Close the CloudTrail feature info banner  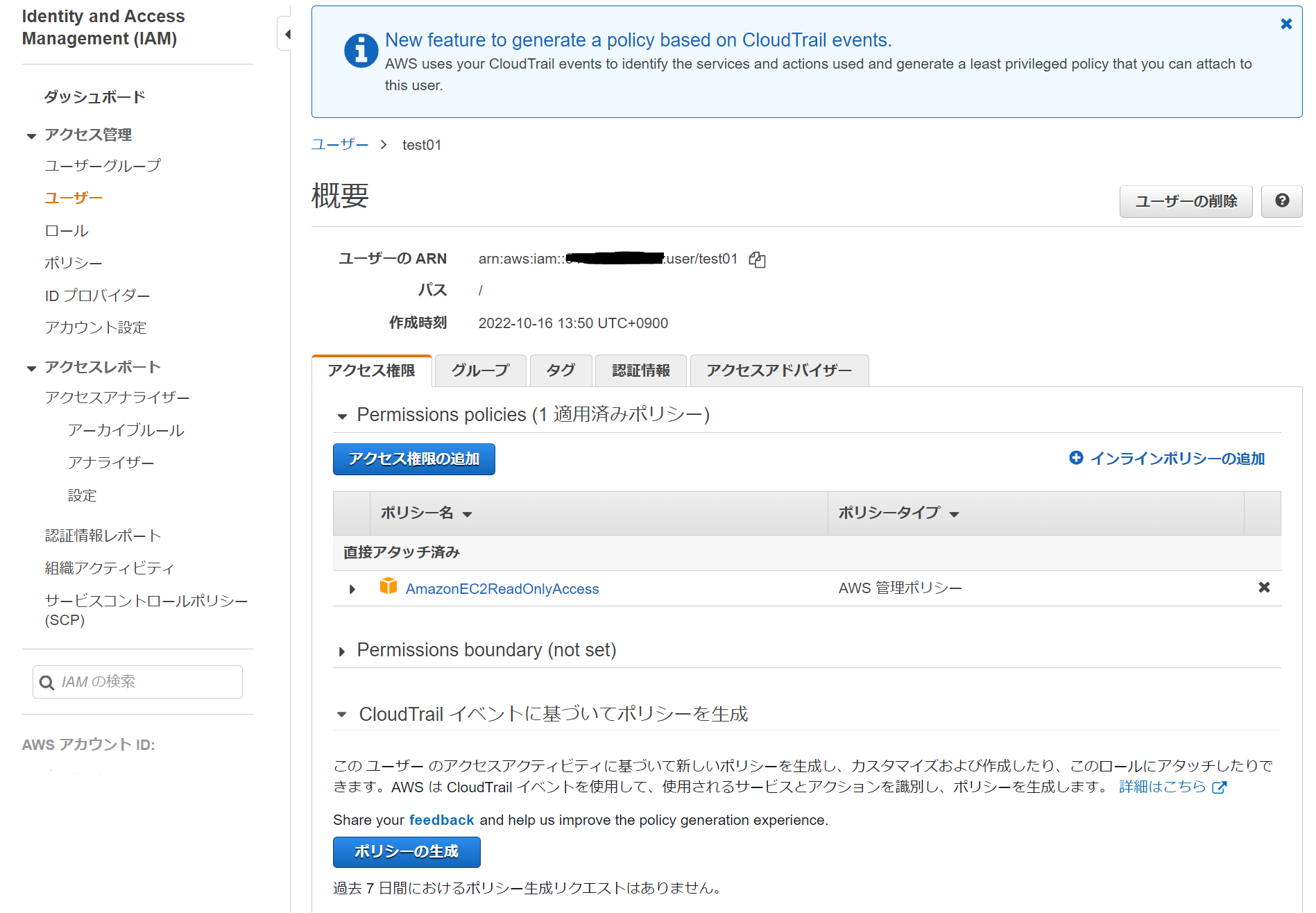coord(1286,24)
